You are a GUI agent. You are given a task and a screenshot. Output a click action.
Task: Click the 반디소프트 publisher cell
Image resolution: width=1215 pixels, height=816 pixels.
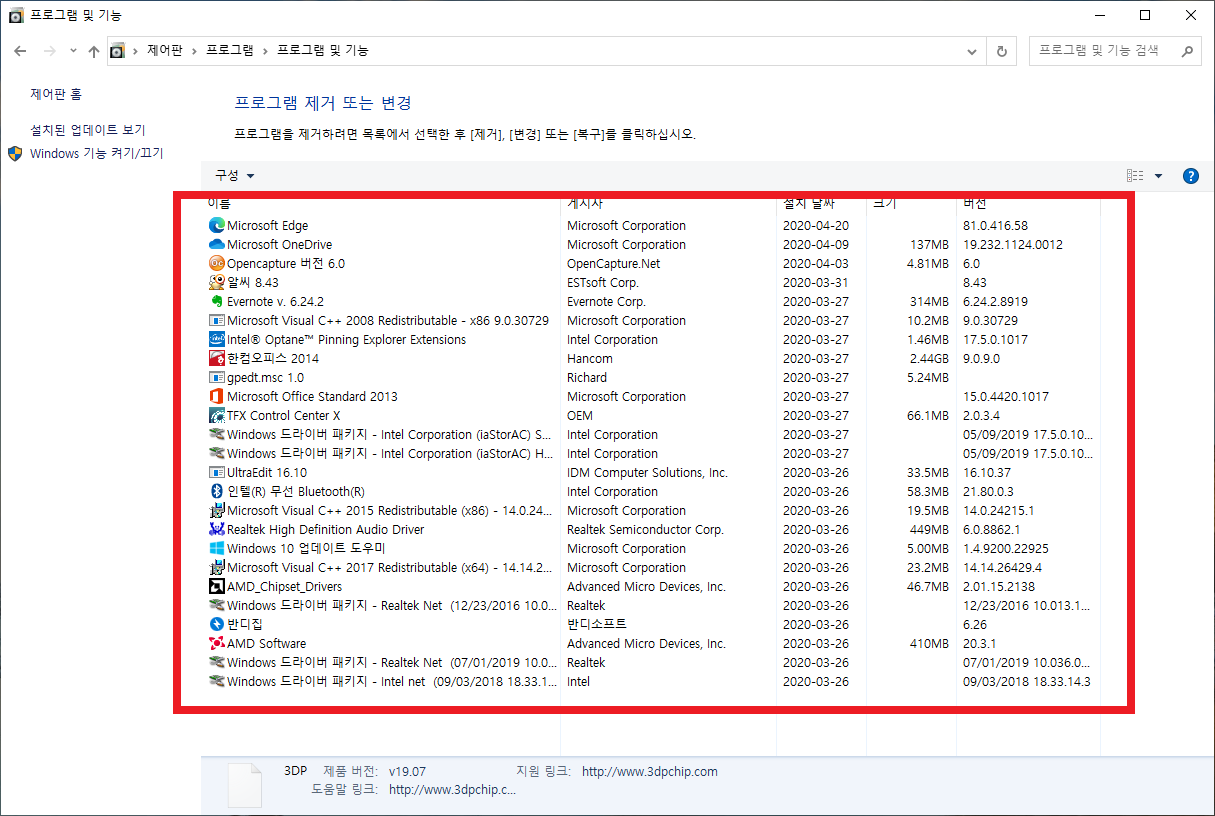point(597,625)
